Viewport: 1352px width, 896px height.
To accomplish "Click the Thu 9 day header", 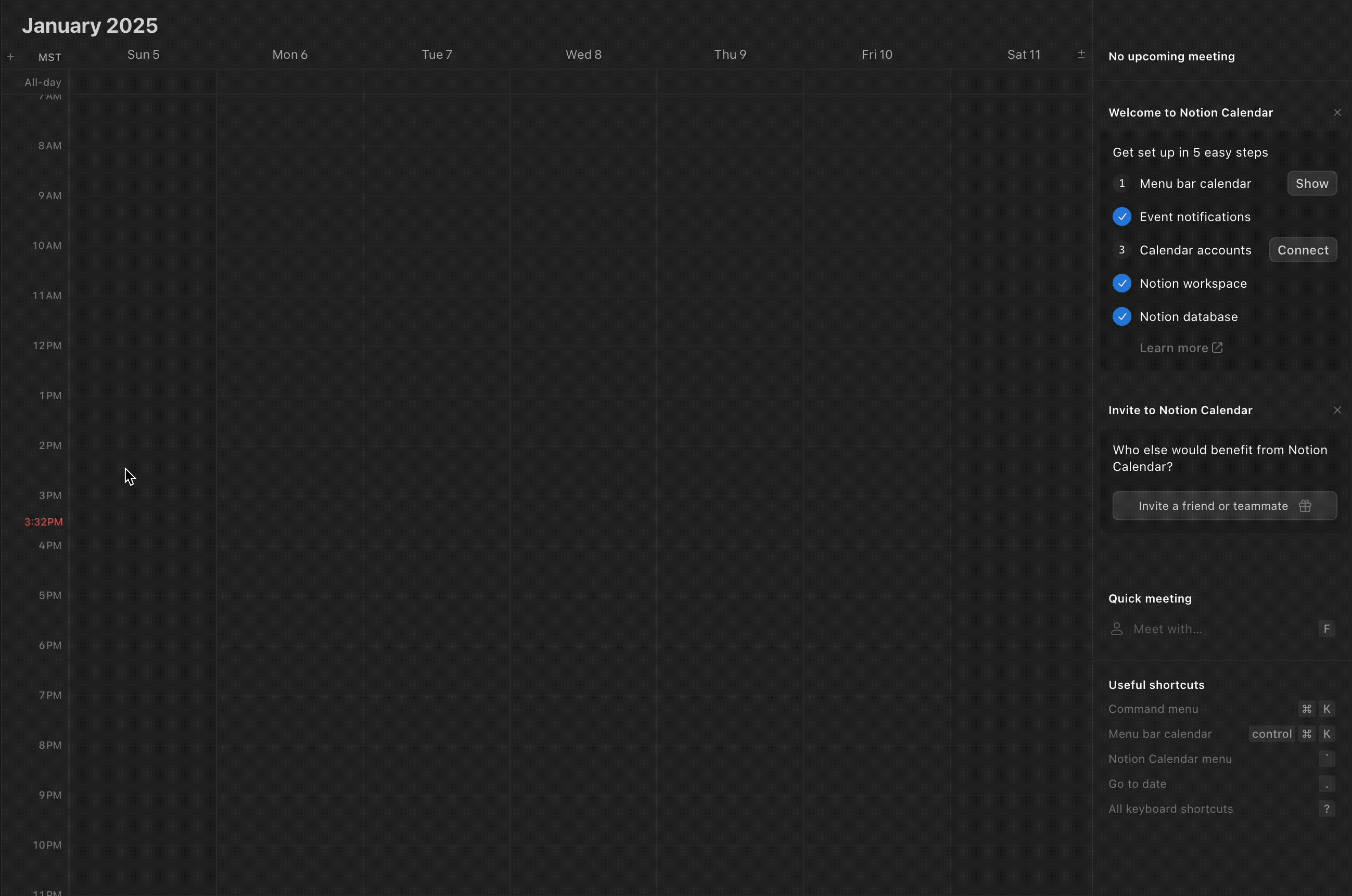I will click(x=730, y=55).
